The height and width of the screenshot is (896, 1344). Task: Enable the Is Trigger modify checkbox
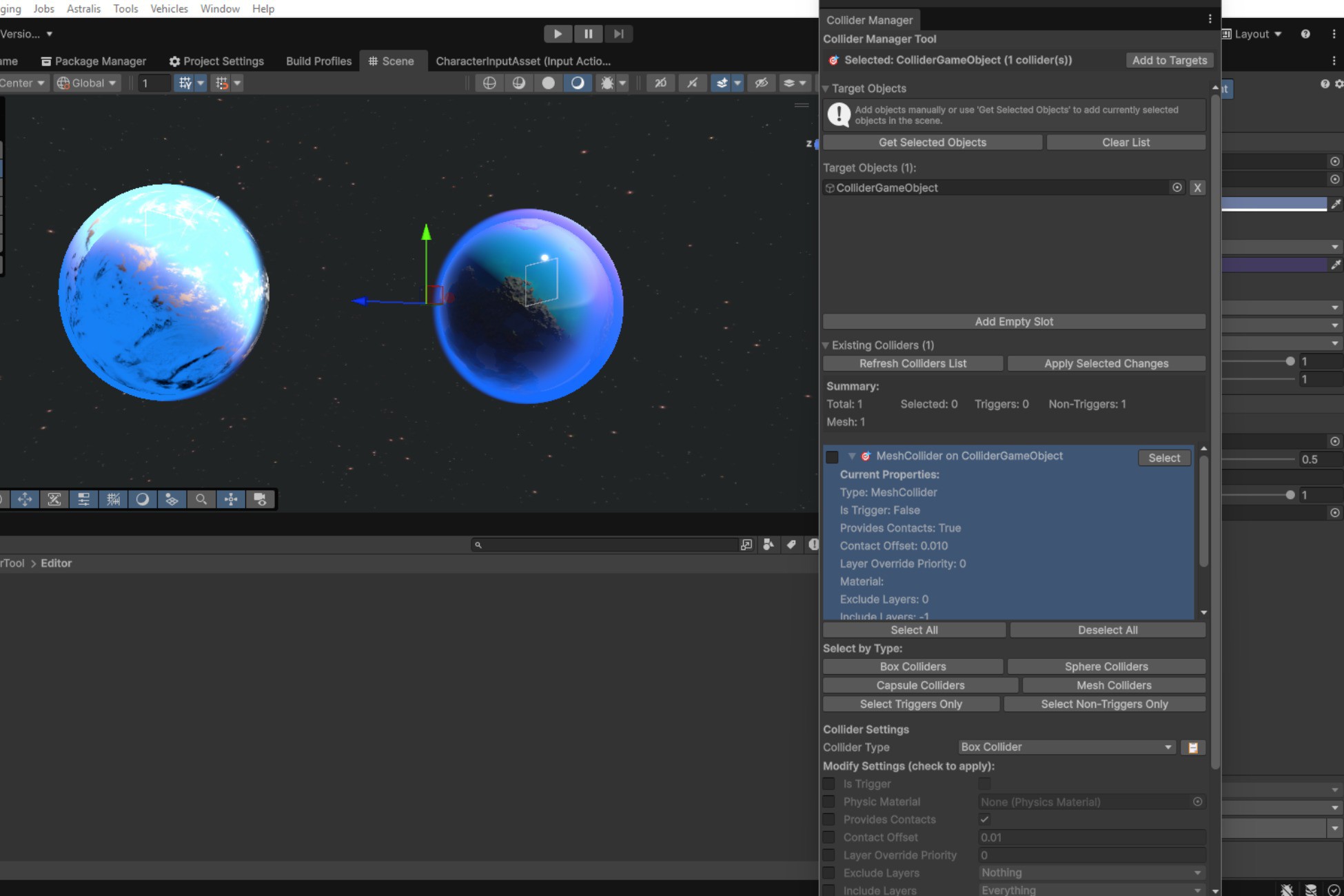point(829,784)
